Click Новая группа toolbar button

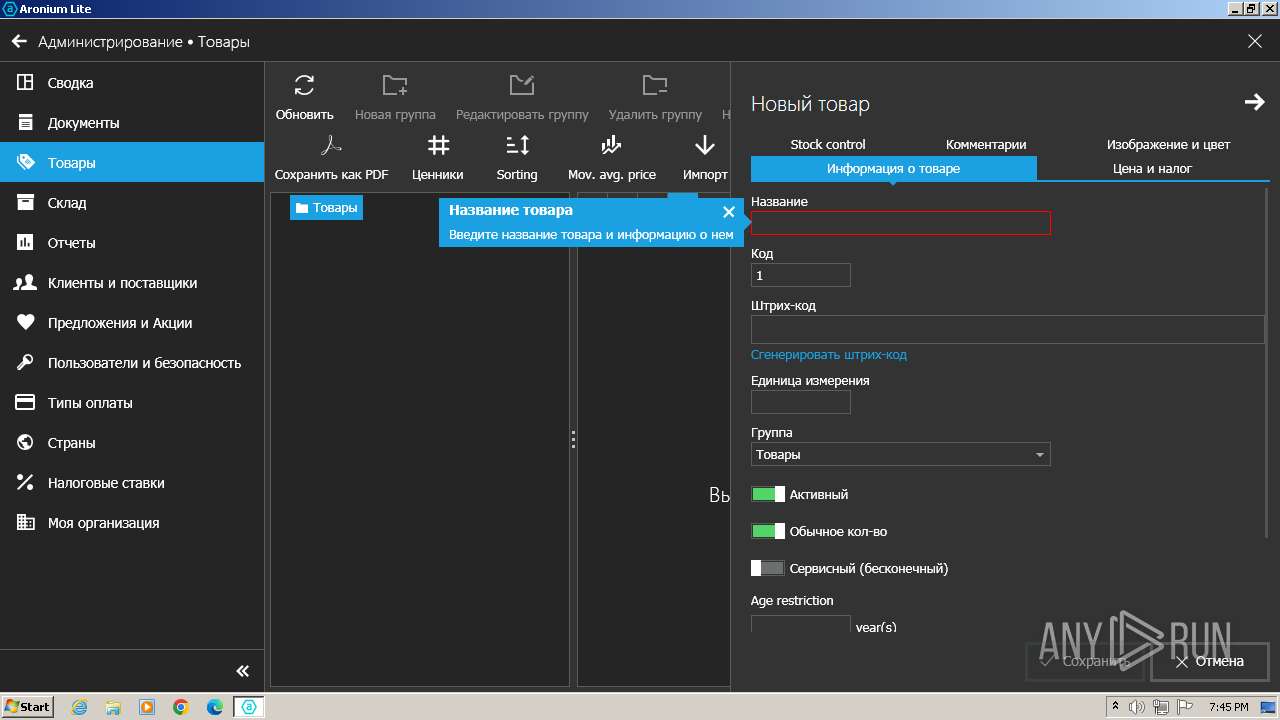[395, 97]
